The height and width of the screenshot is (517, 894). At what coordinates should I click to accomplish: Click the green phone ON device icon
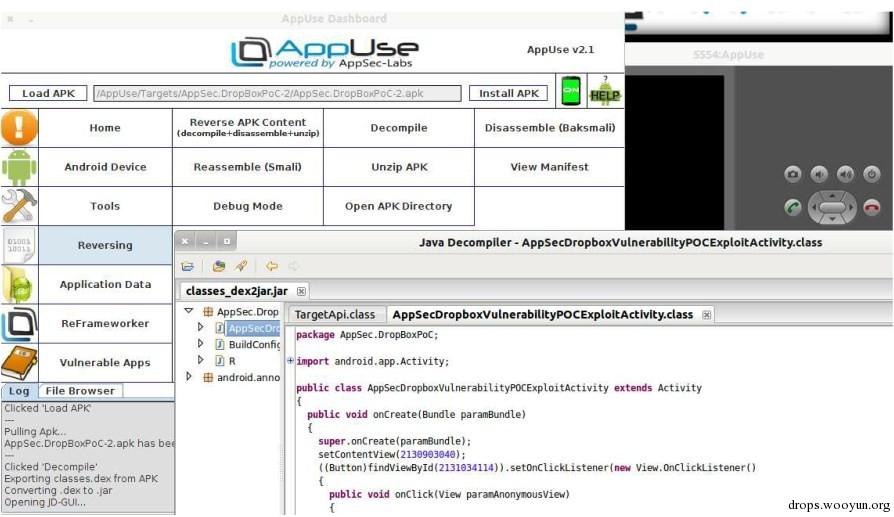point(571,91)
